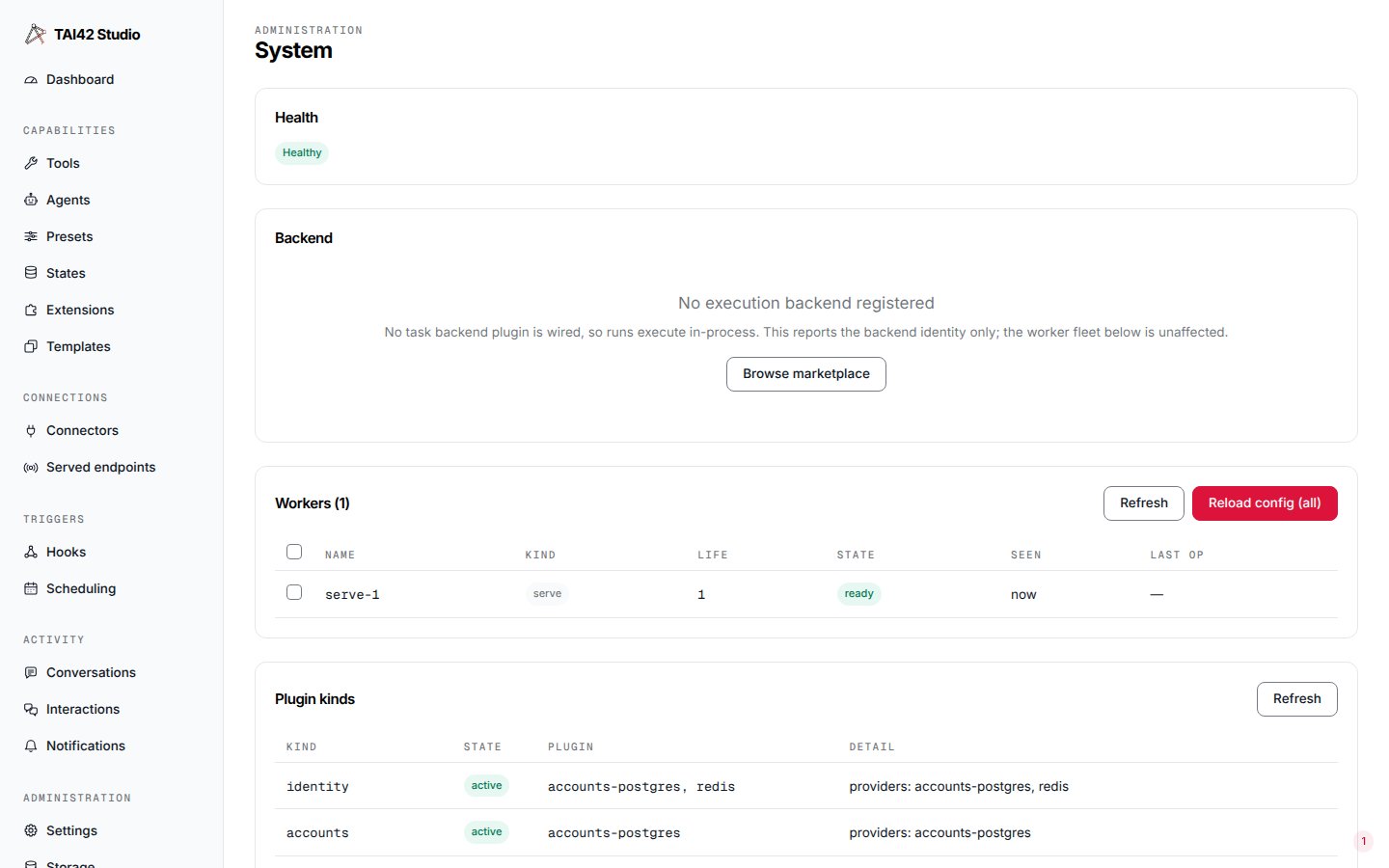Click the STATE column header in Workers
The height and width of the screenshot is (868, 1389).
pyautogui.click(x=856, y=556)
